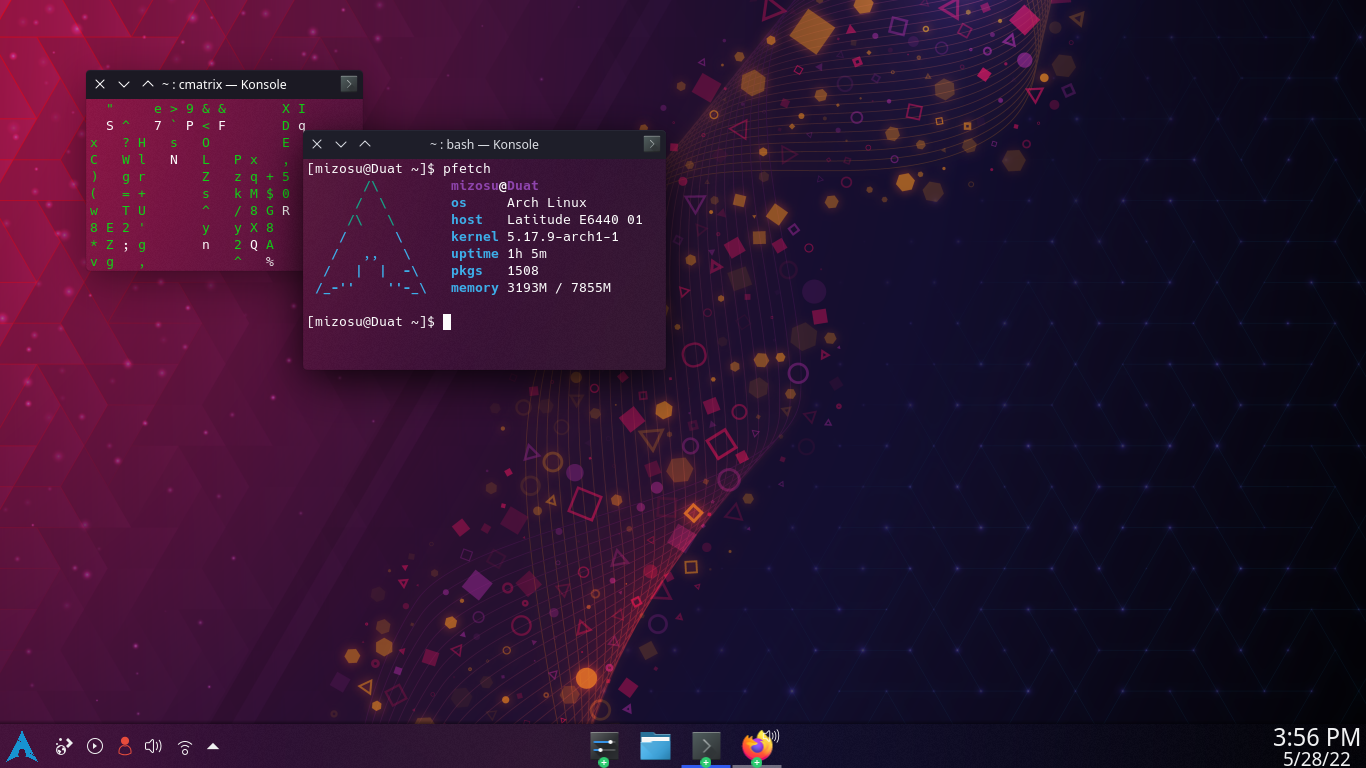Click the Konsole icon in bash window title bar
Viewport: 1366px width, 768px height.
point(652,144)
